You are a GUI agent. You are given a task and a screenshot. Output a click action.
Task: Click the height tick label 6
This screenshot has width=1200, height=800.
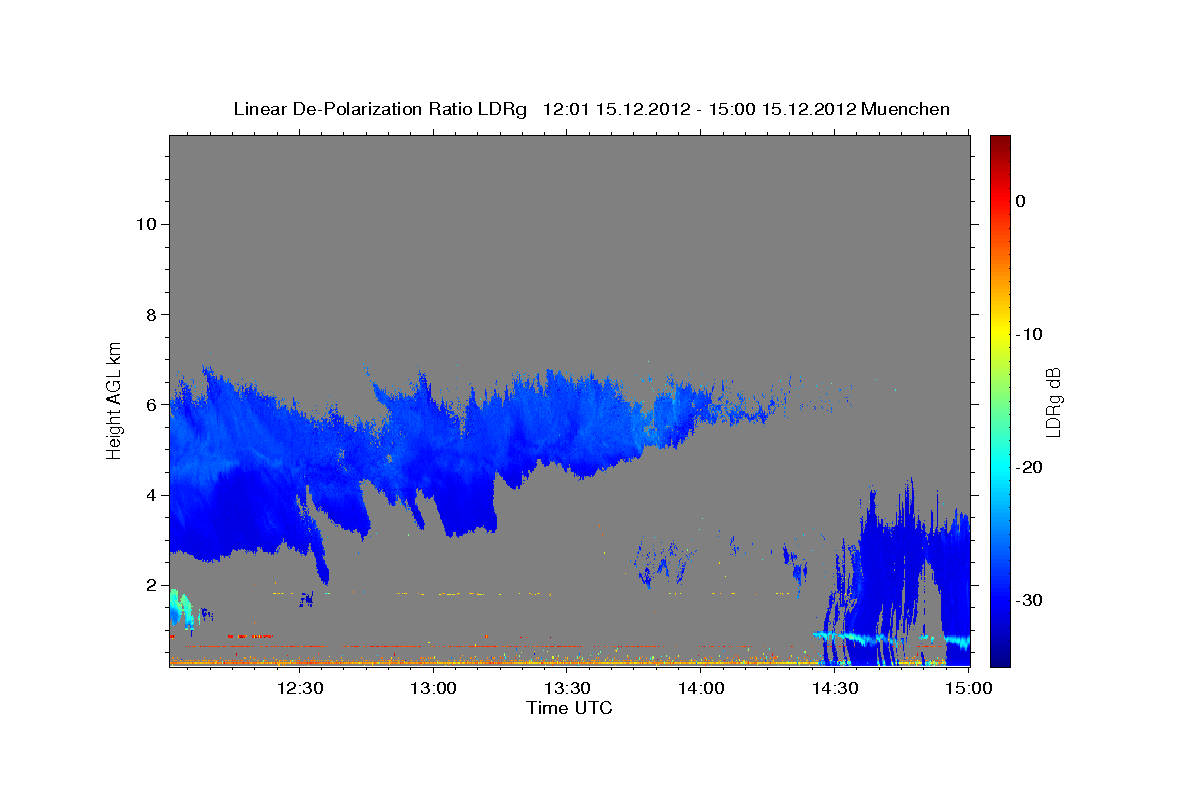[x=151, y=405]
